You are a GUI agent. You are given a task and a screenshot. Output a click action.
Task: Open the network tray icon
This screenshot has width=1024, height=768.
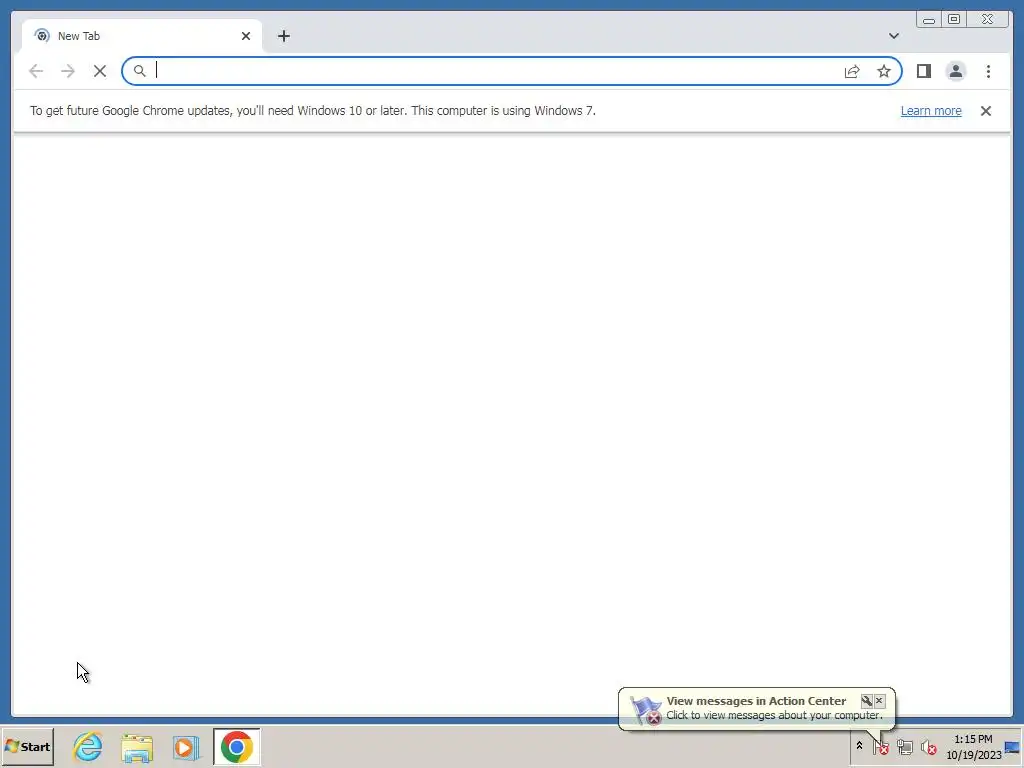pos(904,746)
